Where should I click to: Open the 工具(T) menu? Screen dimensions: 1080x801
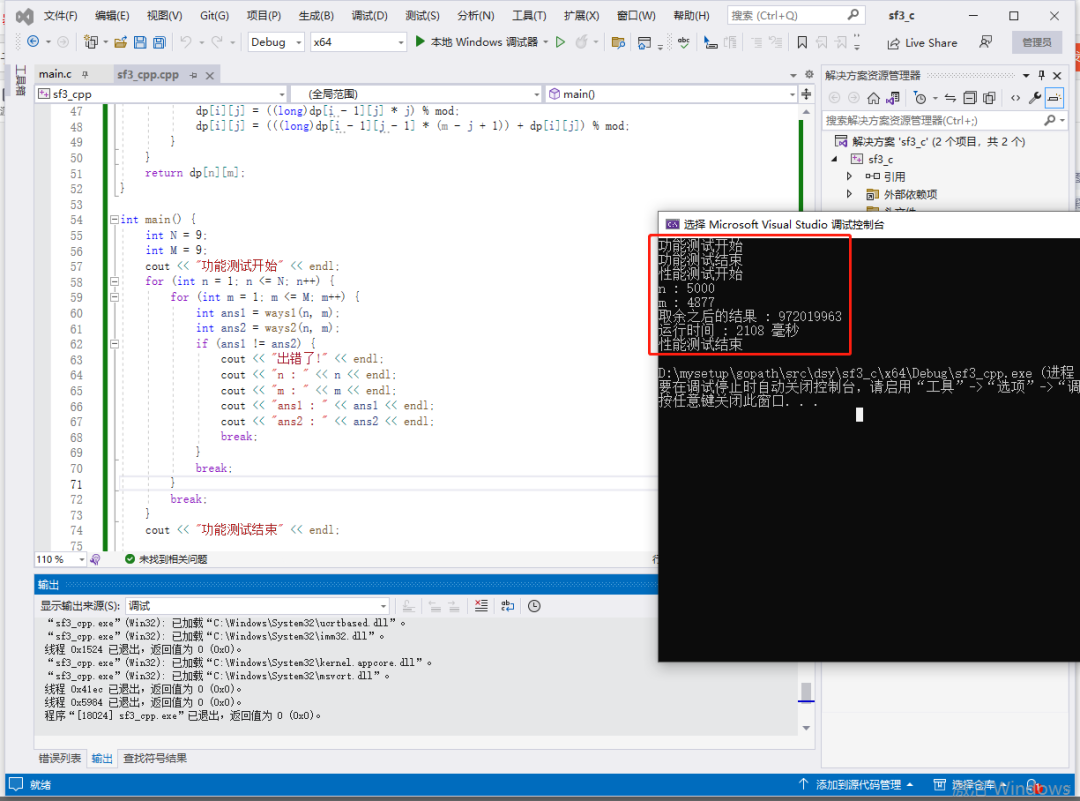pyautogui.click(x=529, y=15)
